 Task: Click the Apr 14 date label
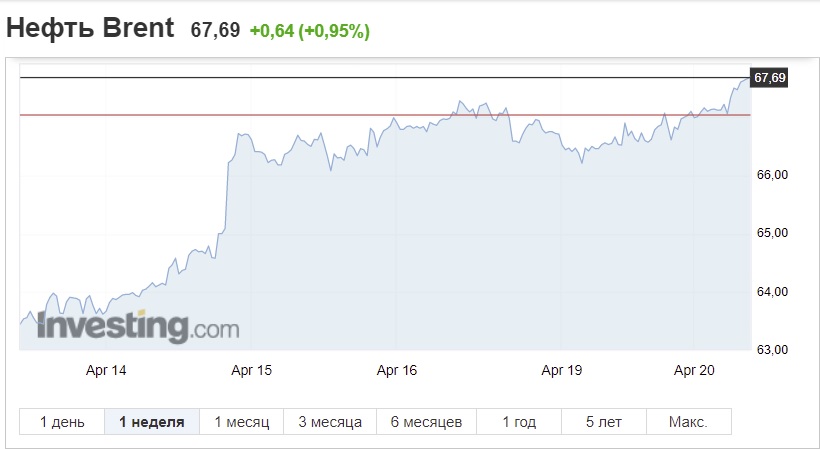pyautogui.click(x=106, y=371)
